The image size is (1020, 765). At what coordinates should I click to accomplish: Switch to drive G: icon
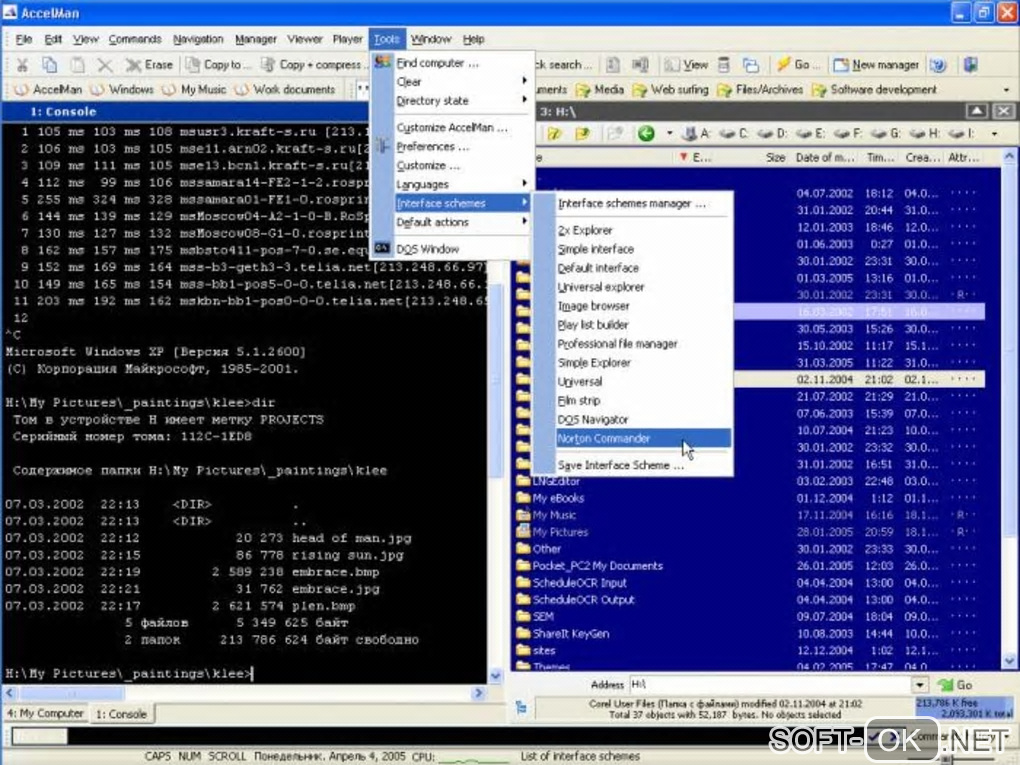[x=887, y=133]
